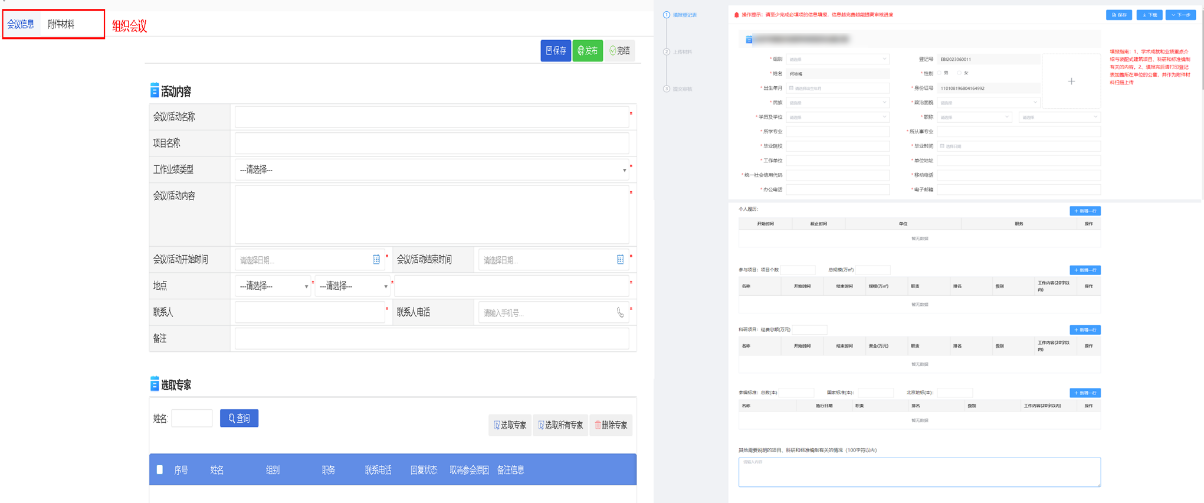Viewport: 1204px width, 503px height.
Task: Click the phone icon in 联系人电话 field
Action: (621, 313)
